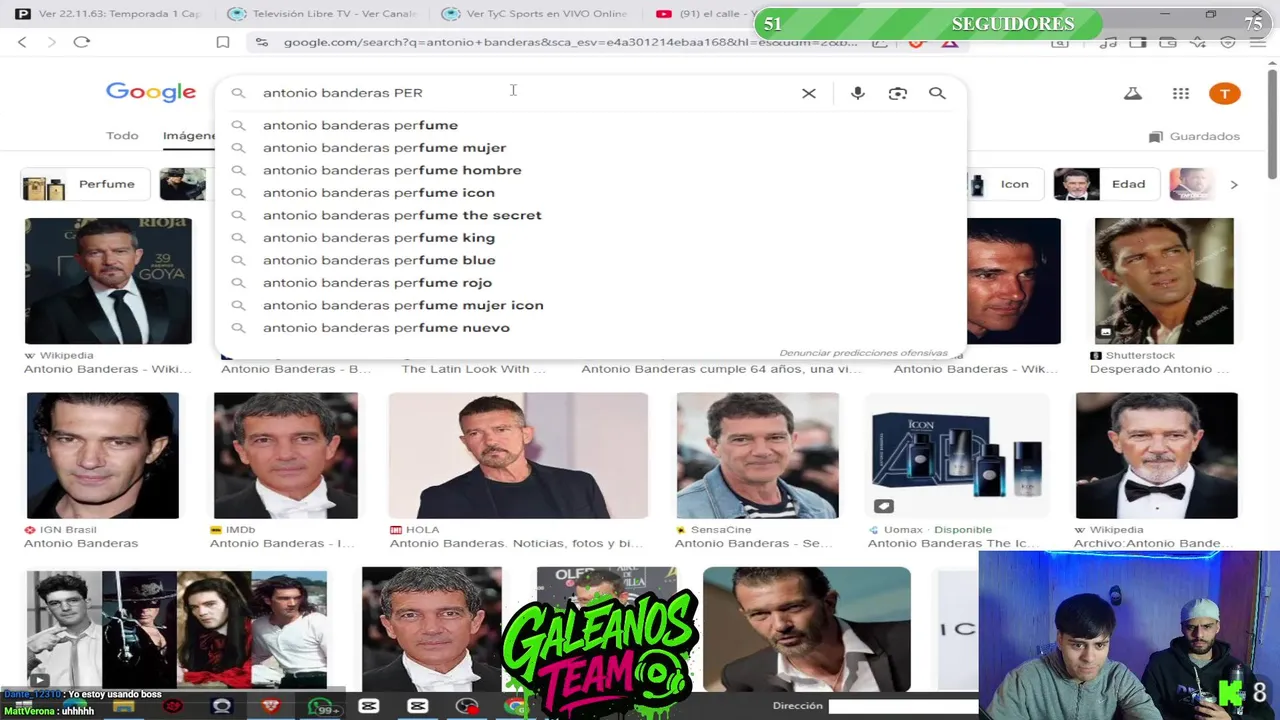
Task: Open the IGN Brasil Antonio Banderas image
Action: click(x=103, y=455)
